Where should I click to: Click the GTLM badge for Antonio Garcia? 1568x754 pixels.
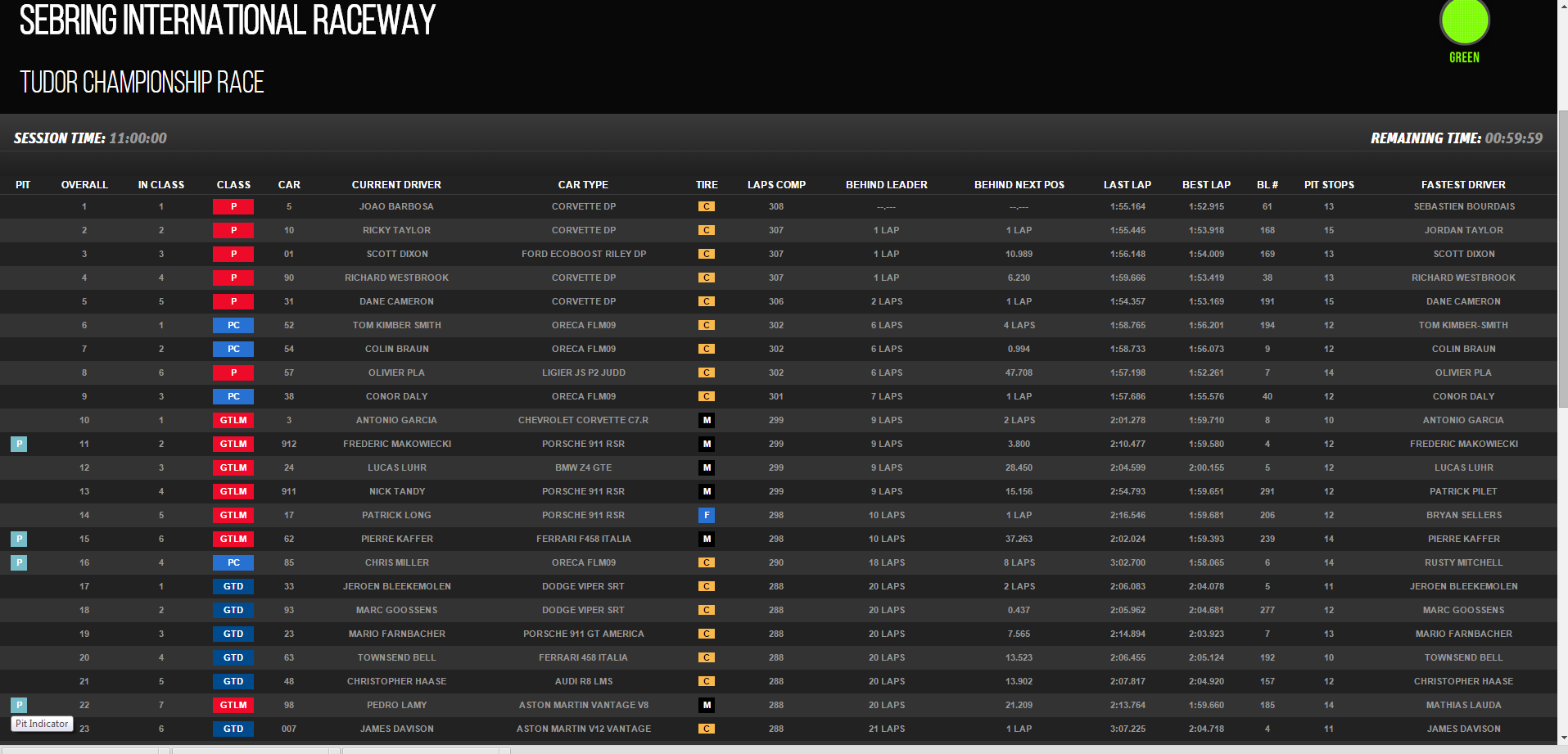point(233,420)
